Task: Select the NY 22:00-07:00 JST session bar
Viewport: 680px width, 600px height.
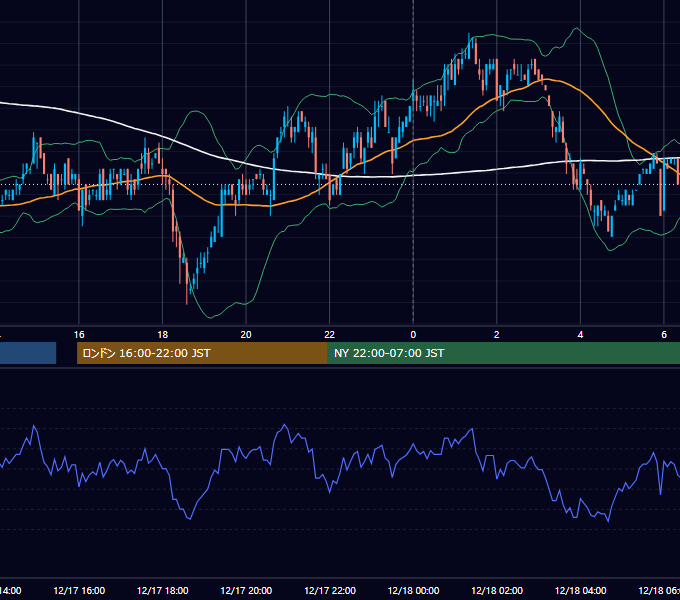Action: click(503, 353)
